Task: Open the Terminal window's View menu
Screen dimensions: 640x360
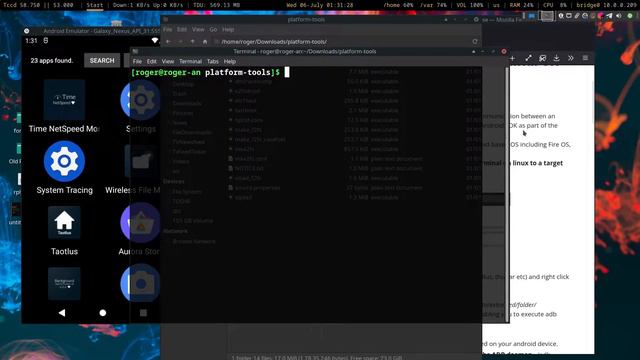Action: tap(168, 61)
